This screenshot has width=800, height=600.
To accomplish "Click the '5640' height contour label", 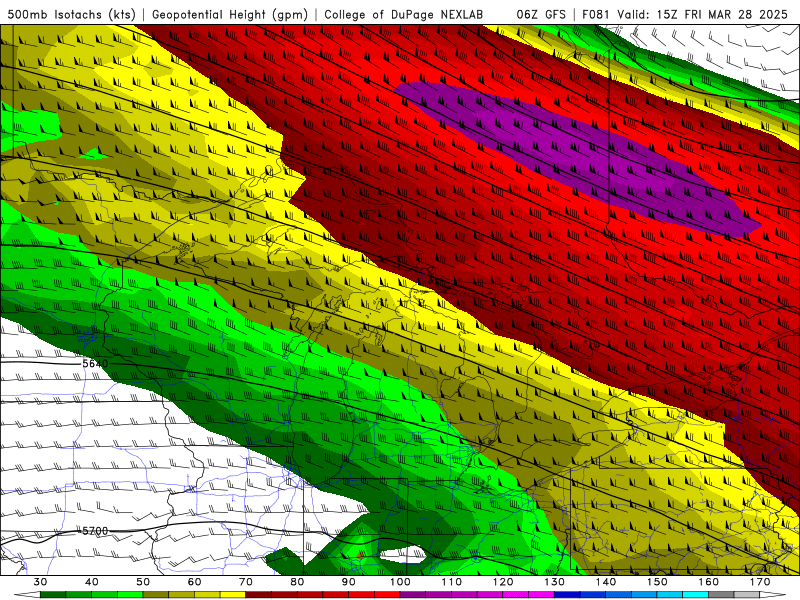I will pyautogui.click(x=95, y=363).
